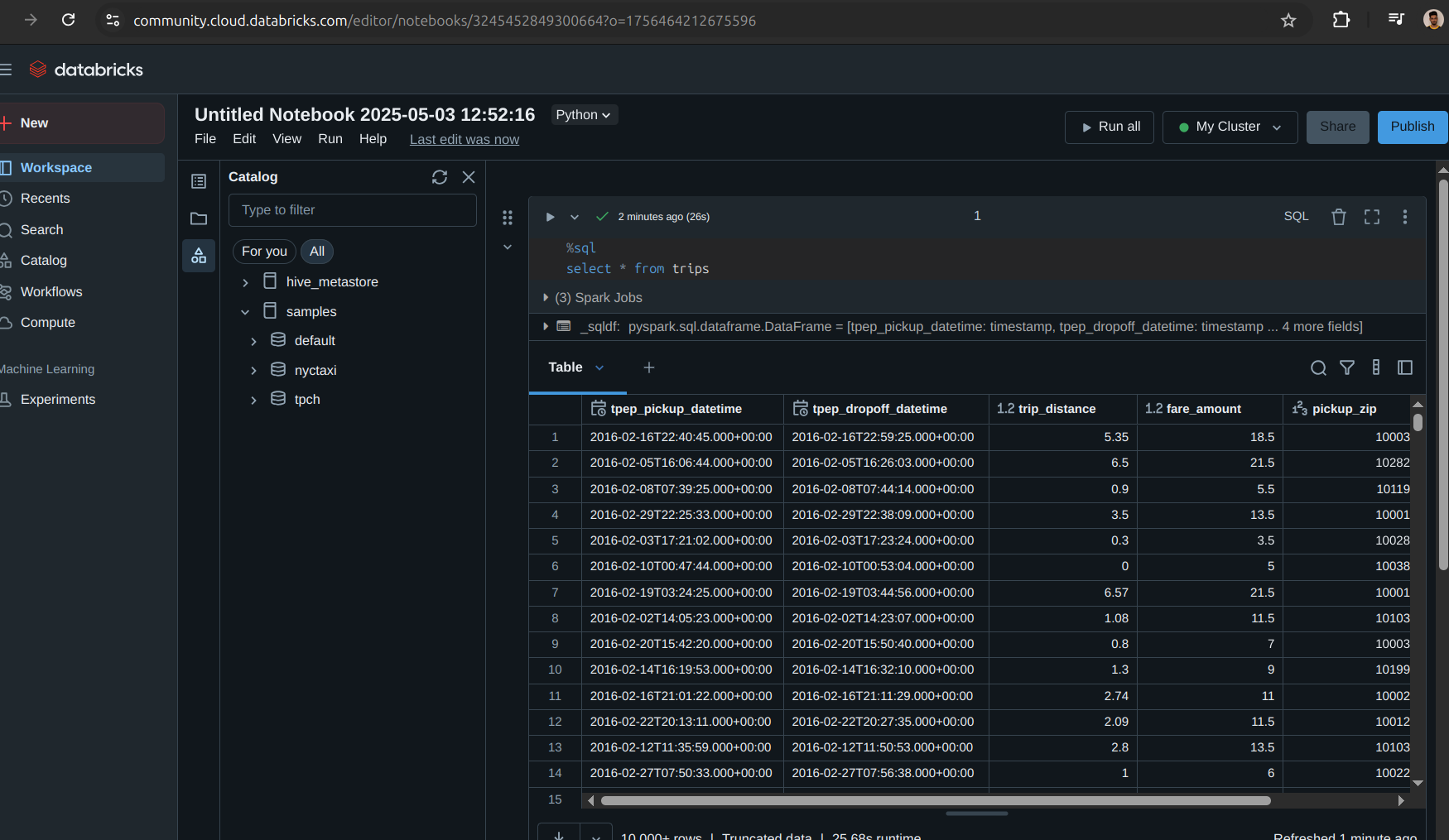The image size is (1449, 840).
Task: Open the My Cluster dropdown
Action: tap(1230, 127)
